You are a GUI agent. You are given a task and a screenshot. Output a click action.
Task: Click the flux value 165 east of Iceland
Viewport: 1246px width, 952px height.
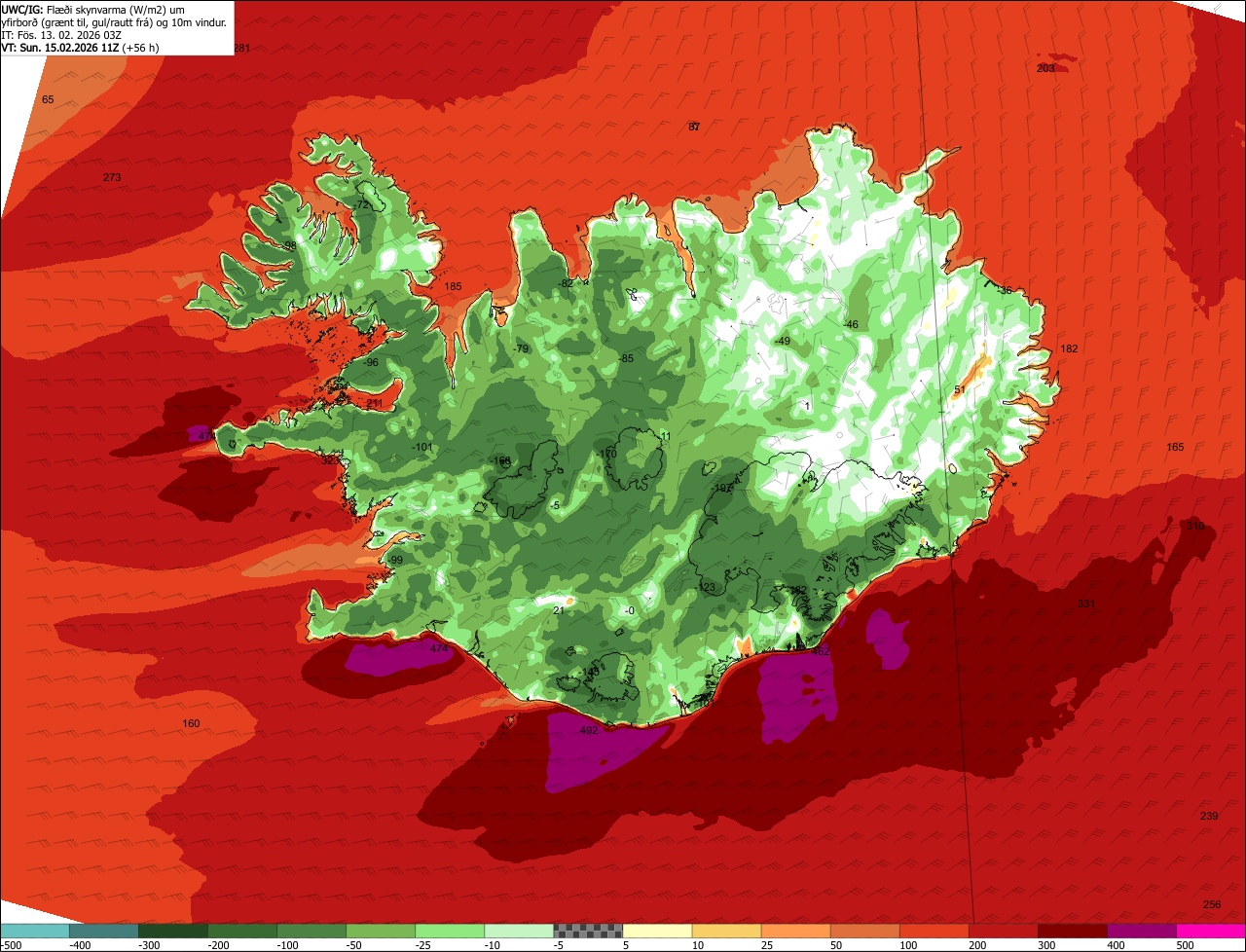click(x=1176, y=447)
